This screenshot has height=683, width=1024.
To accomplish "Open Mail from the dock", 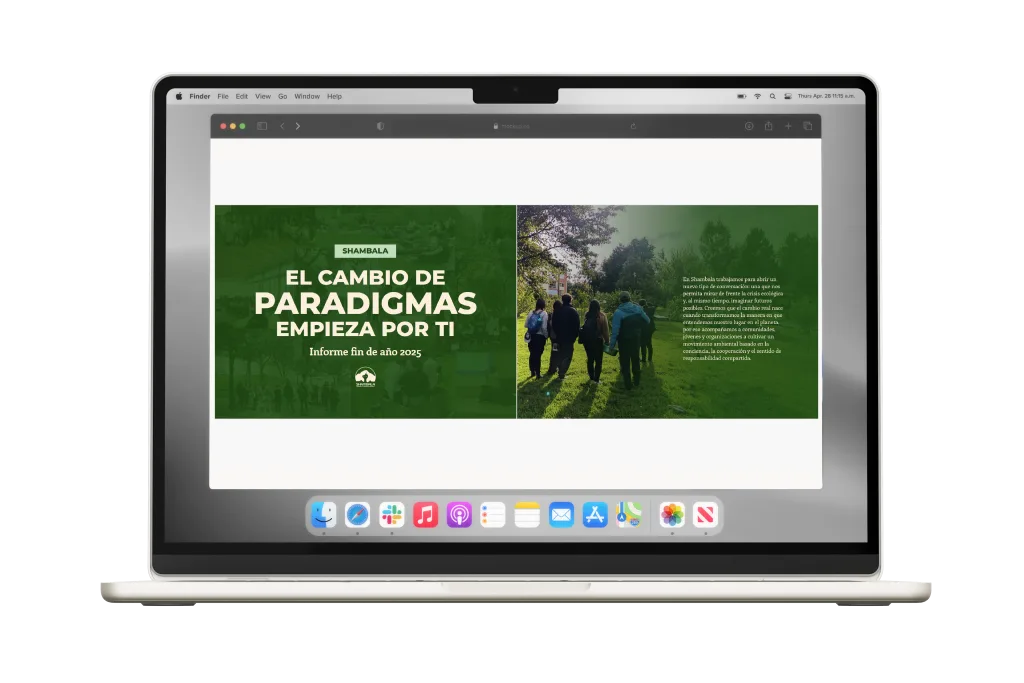I will [561, 515].
